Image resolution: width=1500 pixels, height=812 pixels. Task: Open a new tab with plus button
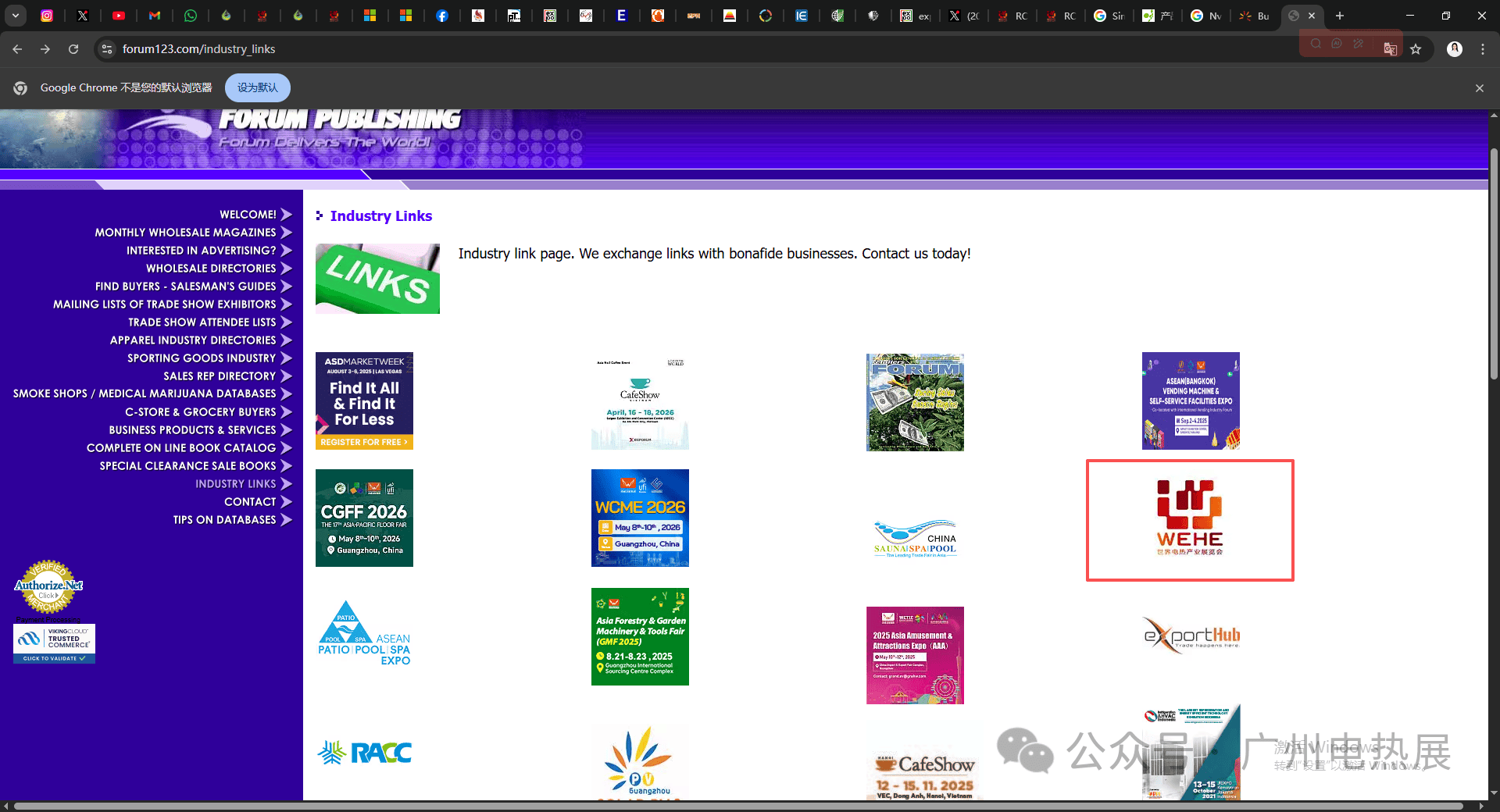[x=1340, y=16]
